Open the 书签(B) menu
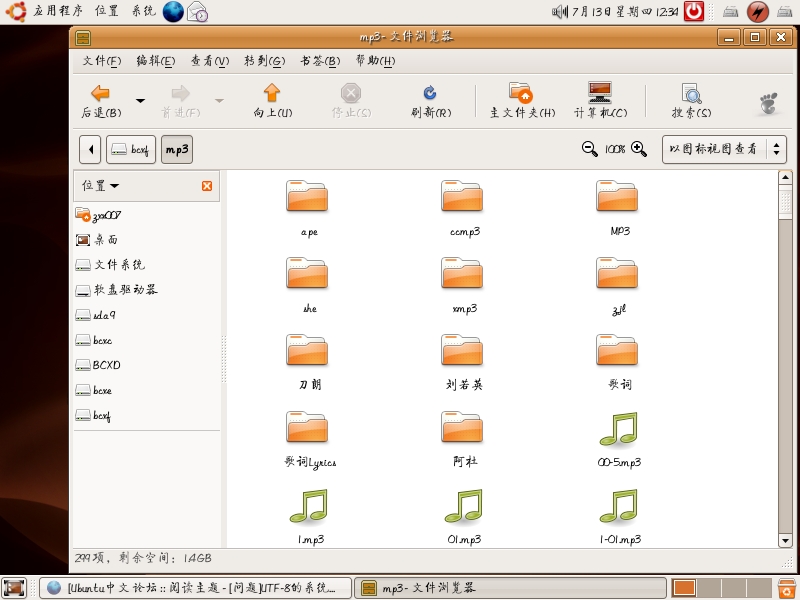The height and width of the screenshot is (600, 800). pos(320,61)
